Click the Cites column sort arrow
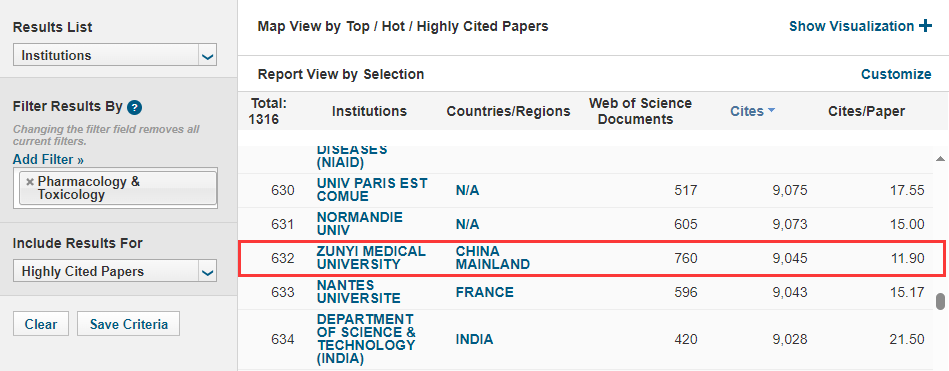 pos(771,111)
